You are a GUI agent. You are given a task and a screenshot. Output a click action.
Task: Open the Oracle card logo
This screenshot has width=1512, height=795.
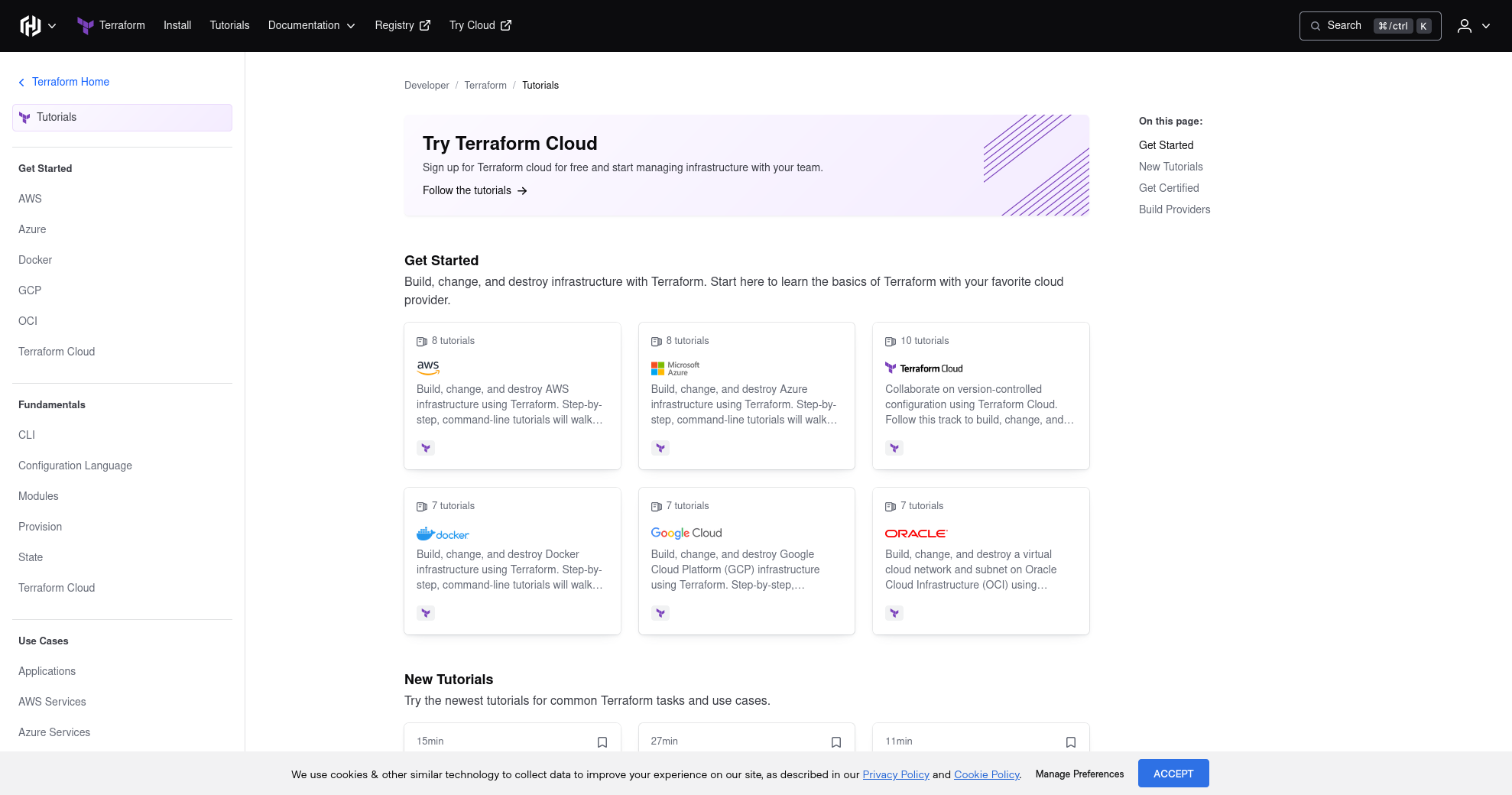[x=916, y=534]
